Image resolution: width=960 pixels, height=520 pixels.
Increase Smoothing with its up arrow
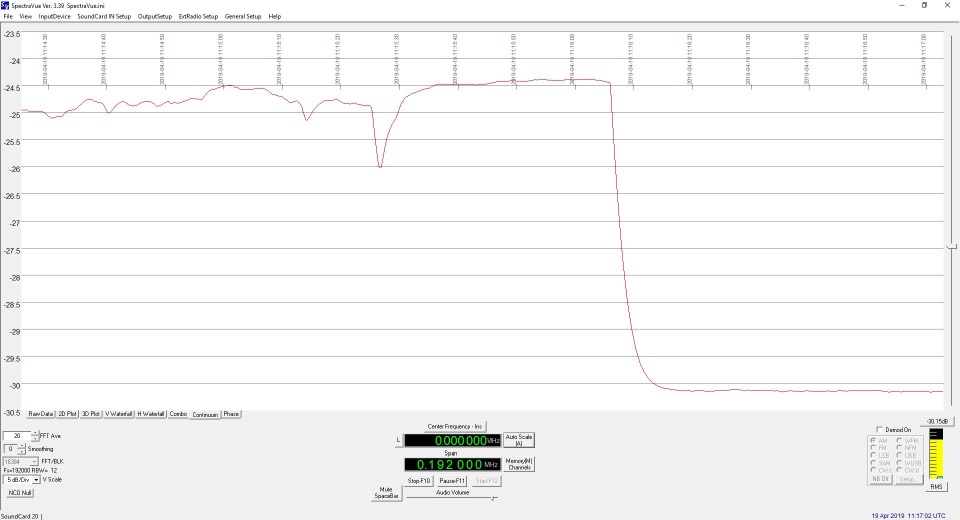[22, 446]
